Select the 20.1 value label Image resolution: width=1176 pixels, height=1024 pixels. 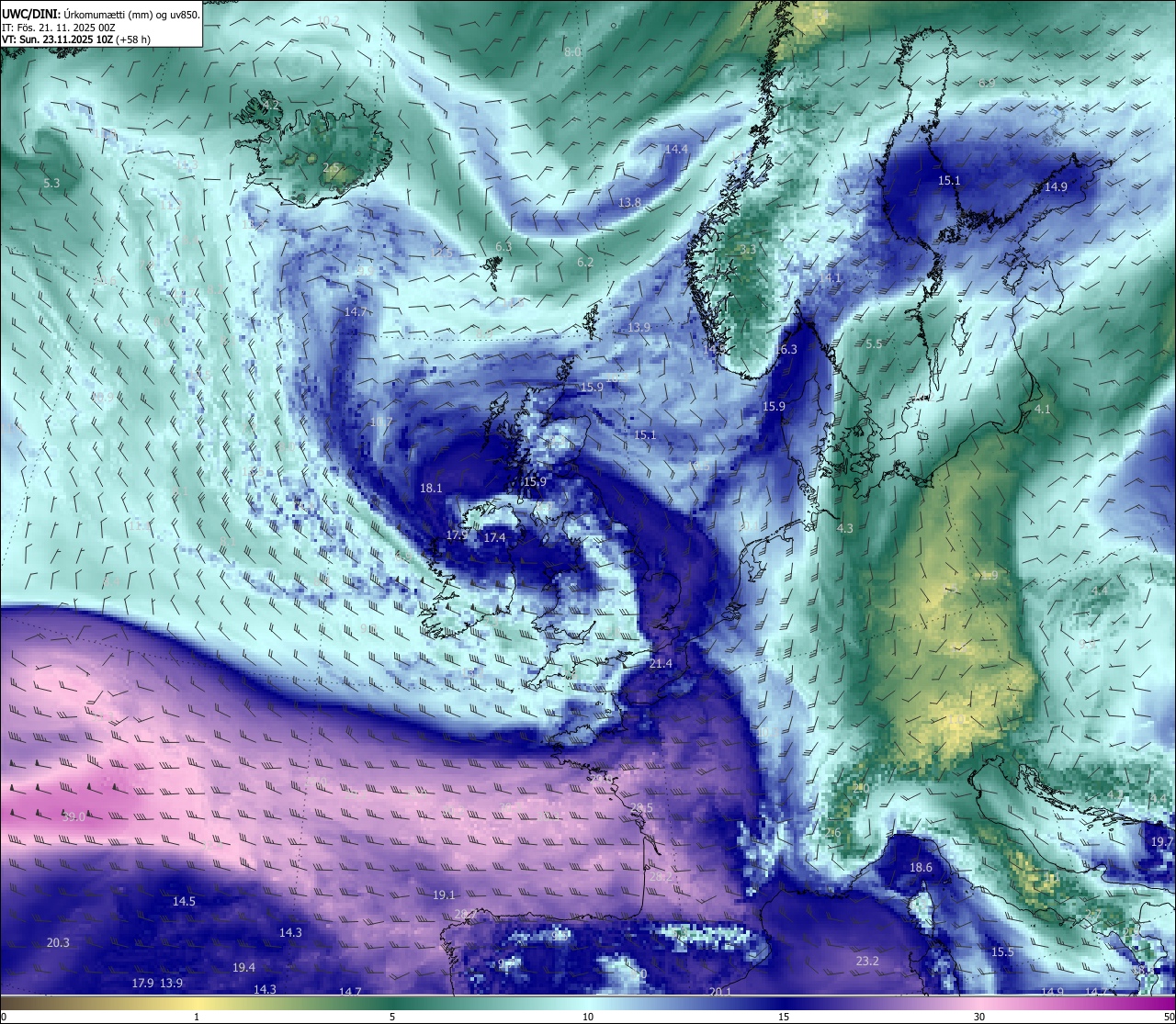(720, 992)
